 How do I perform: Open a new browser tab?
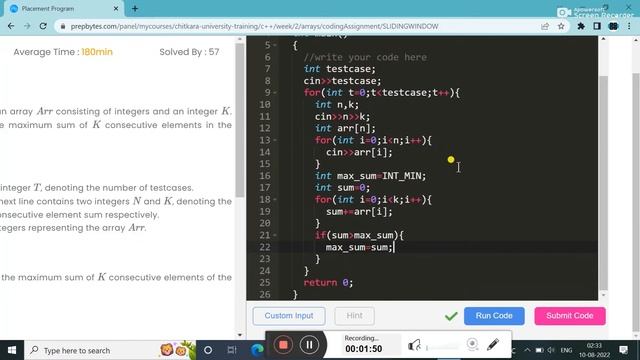pyautogui.click(x=135, y=9)
